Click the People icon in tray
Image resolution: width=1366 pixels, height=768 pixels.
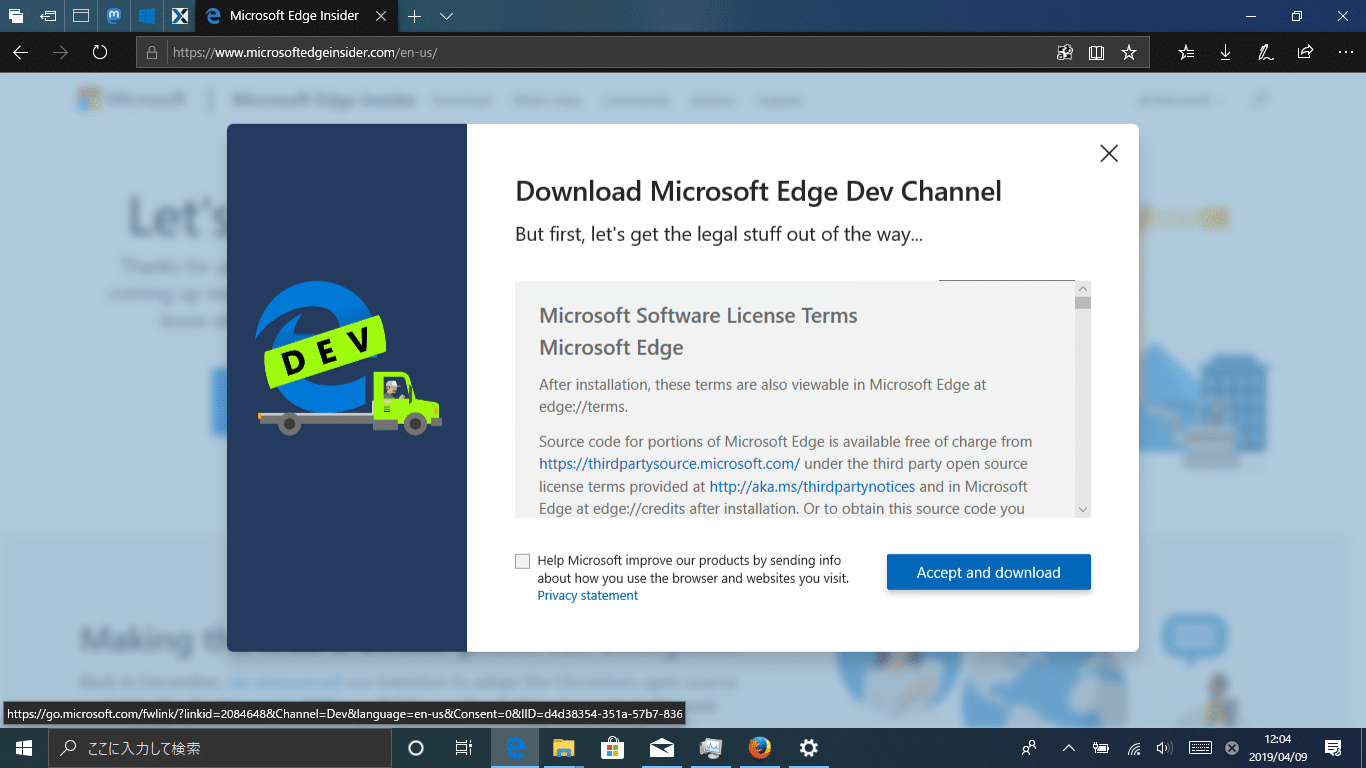(1029, 748)
